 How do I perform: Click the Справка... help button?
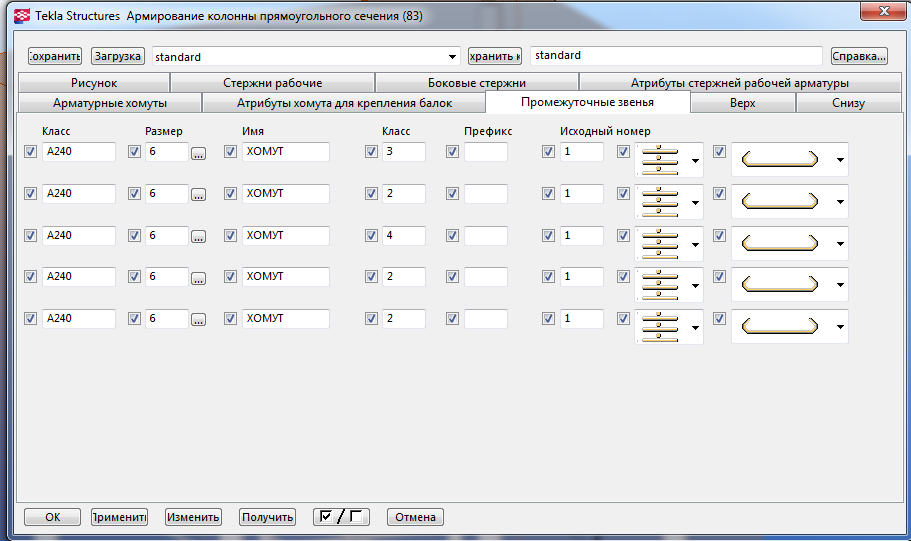tap(859, 56)
